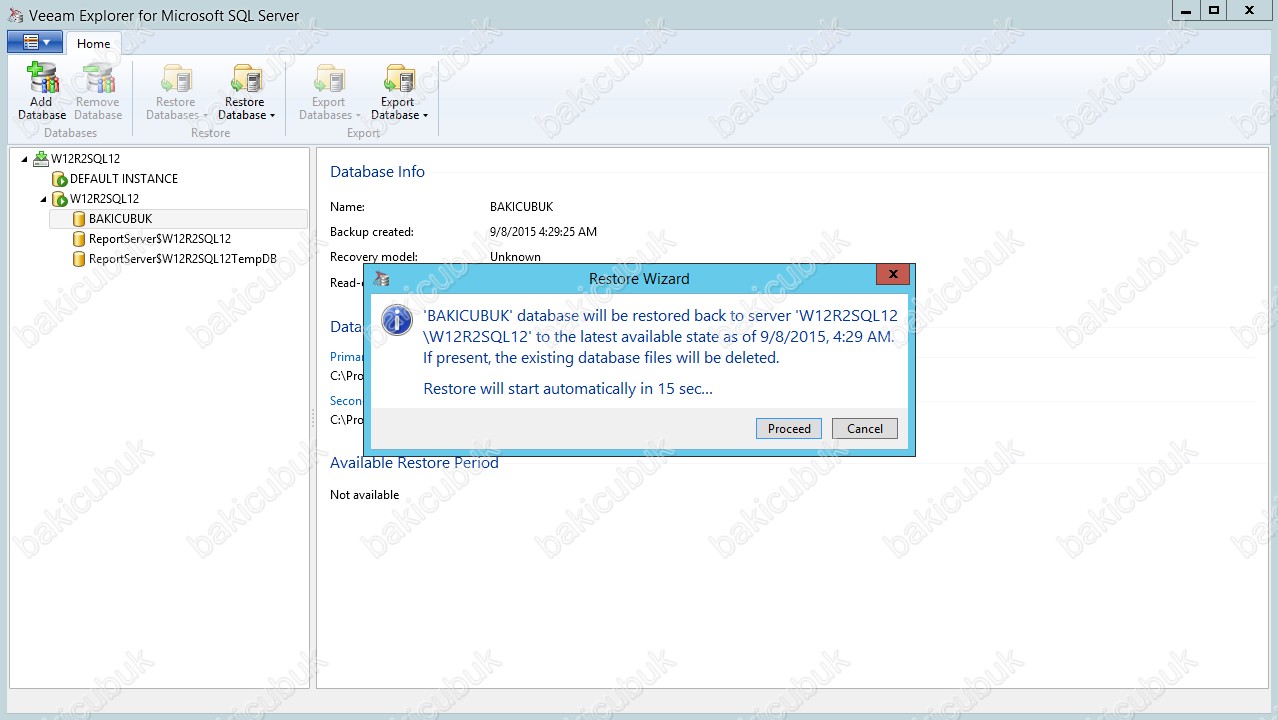Viewport: 1278px width, 720px height.
Task: Click the W12R2SQL12 instance icon
Action: click(60, 199)
